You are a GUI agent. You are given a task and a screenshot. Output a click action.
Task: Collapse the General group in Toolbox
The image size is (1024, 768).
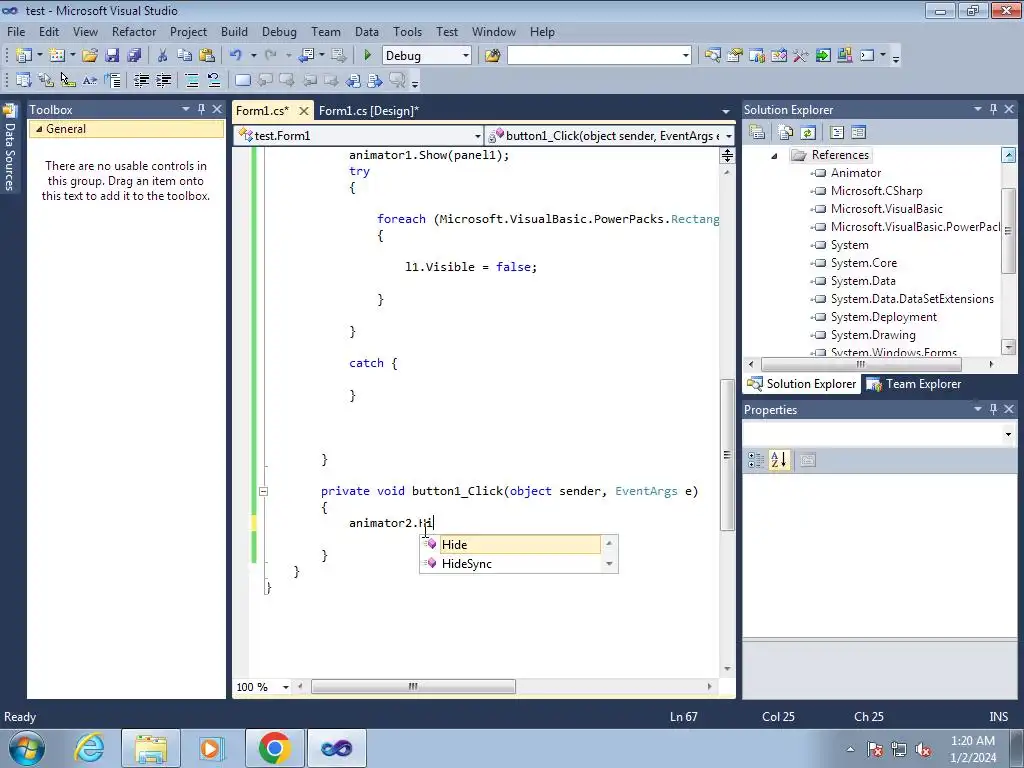(39, 129)
